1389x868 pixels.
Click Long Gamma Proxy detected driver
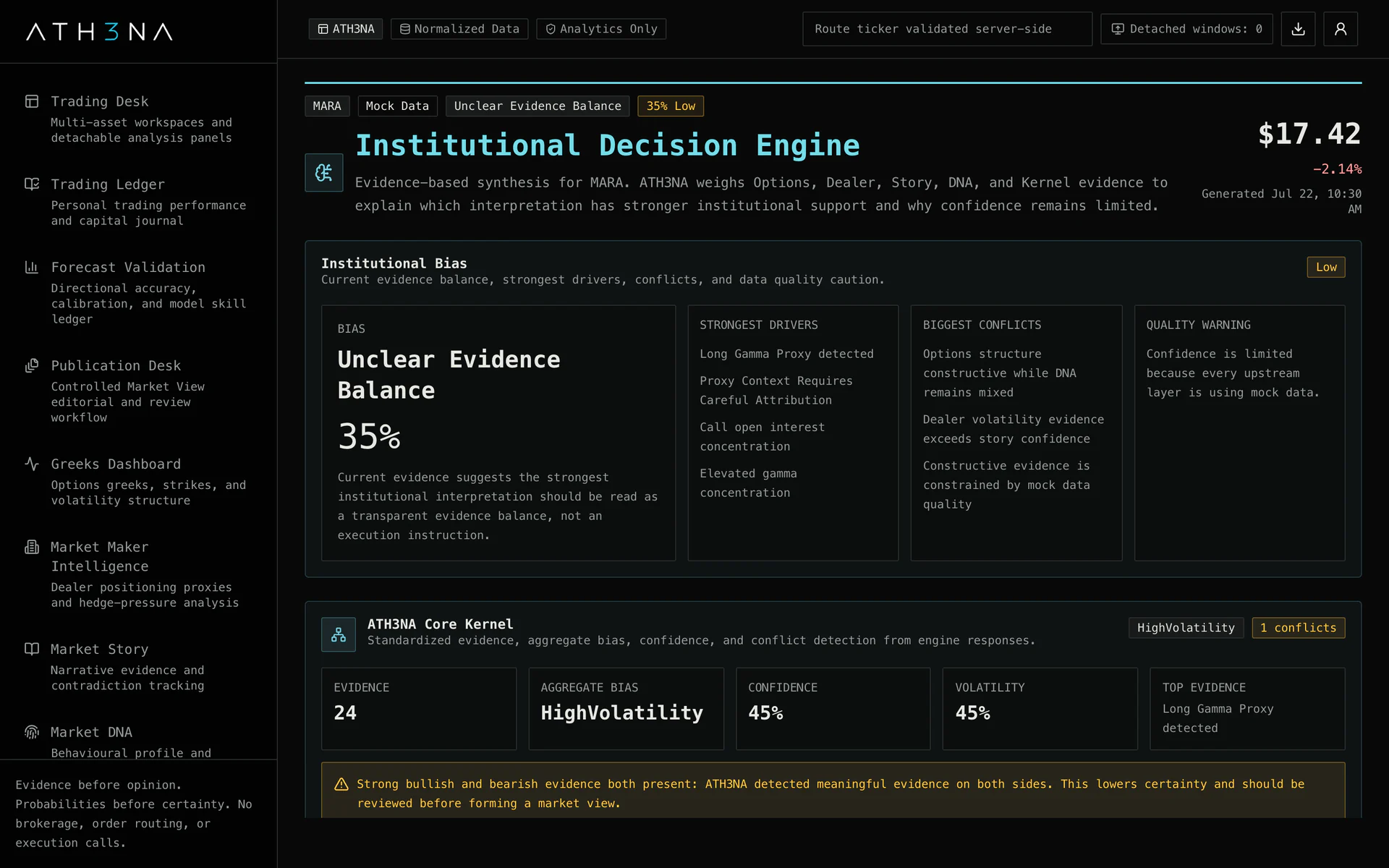pos(786,354)
